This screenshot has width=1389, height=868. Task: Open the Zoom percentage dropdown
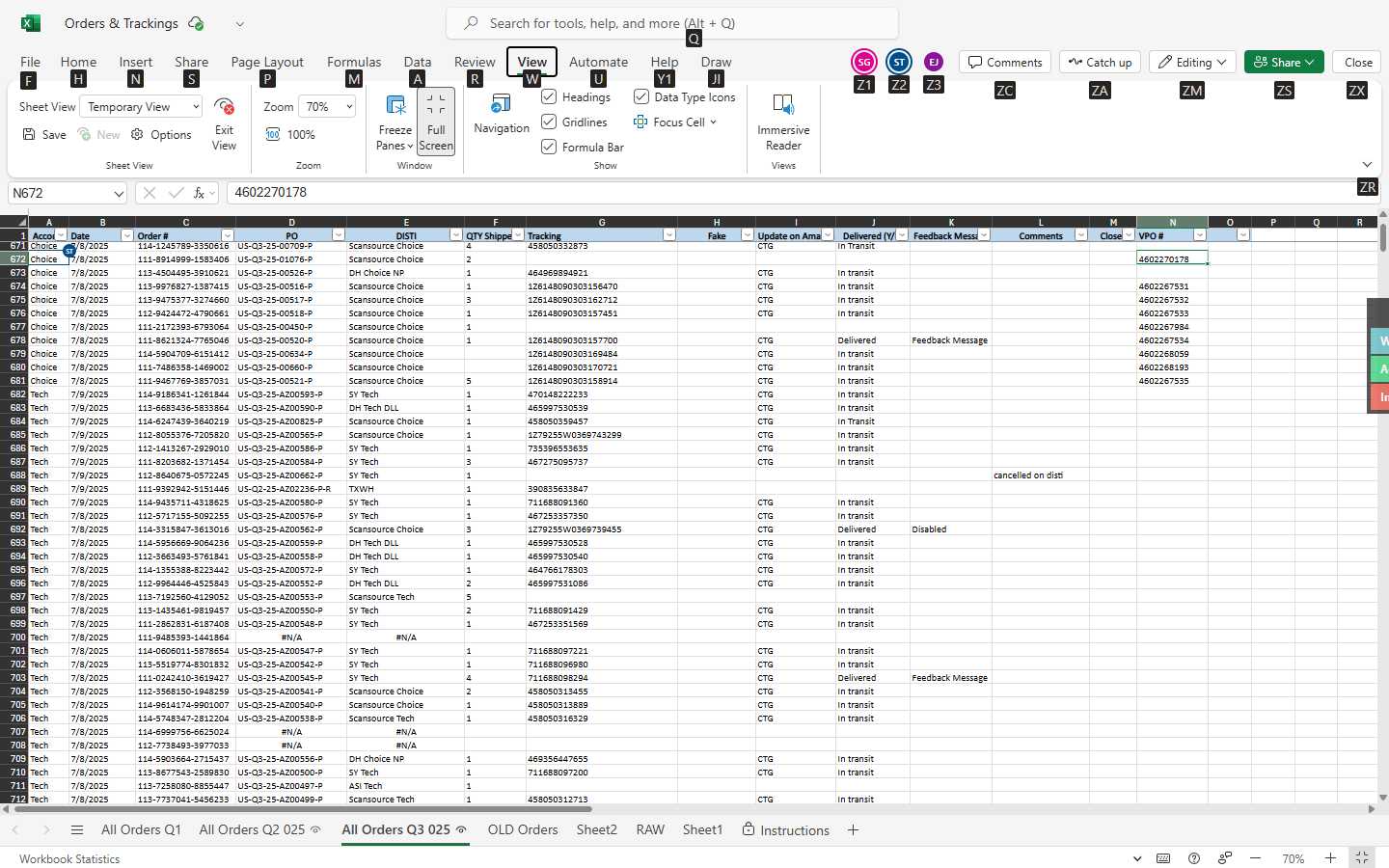pyautogui.click(x=327, y=106)
